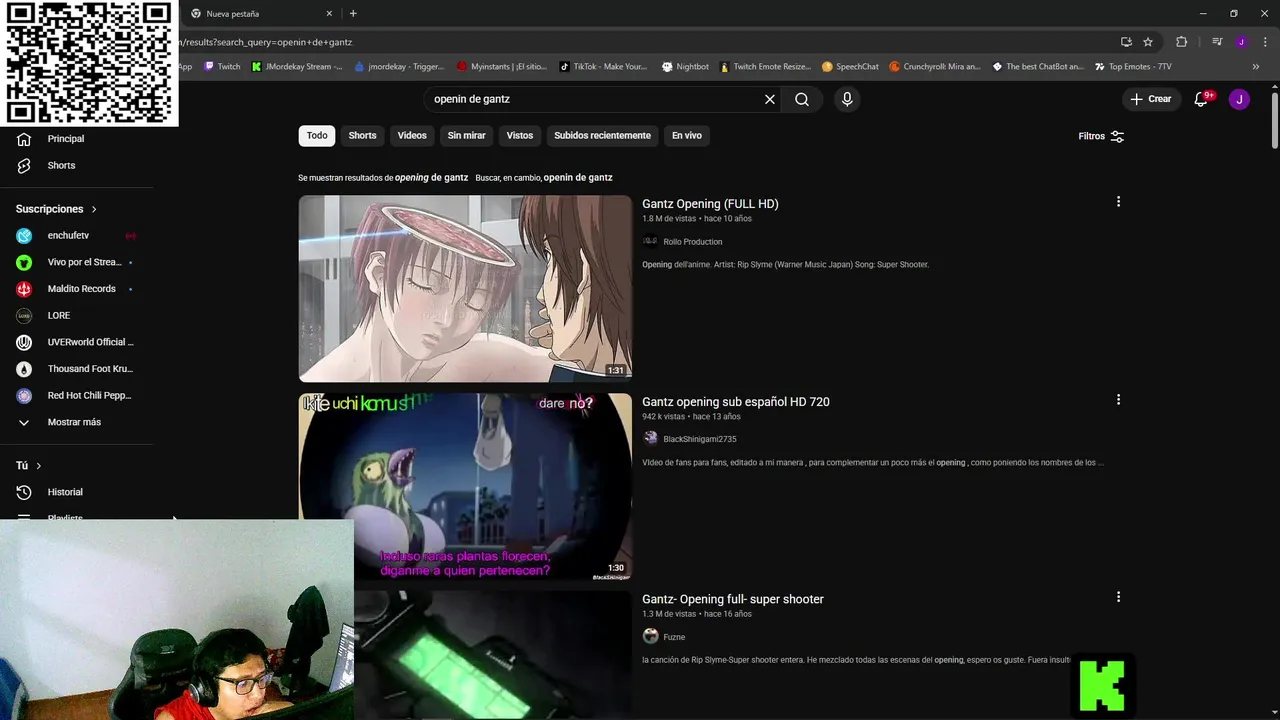Open media controls icon in Chrome toolbar
This screenshot has height=720, width=1280.
tap(1217, 42)
